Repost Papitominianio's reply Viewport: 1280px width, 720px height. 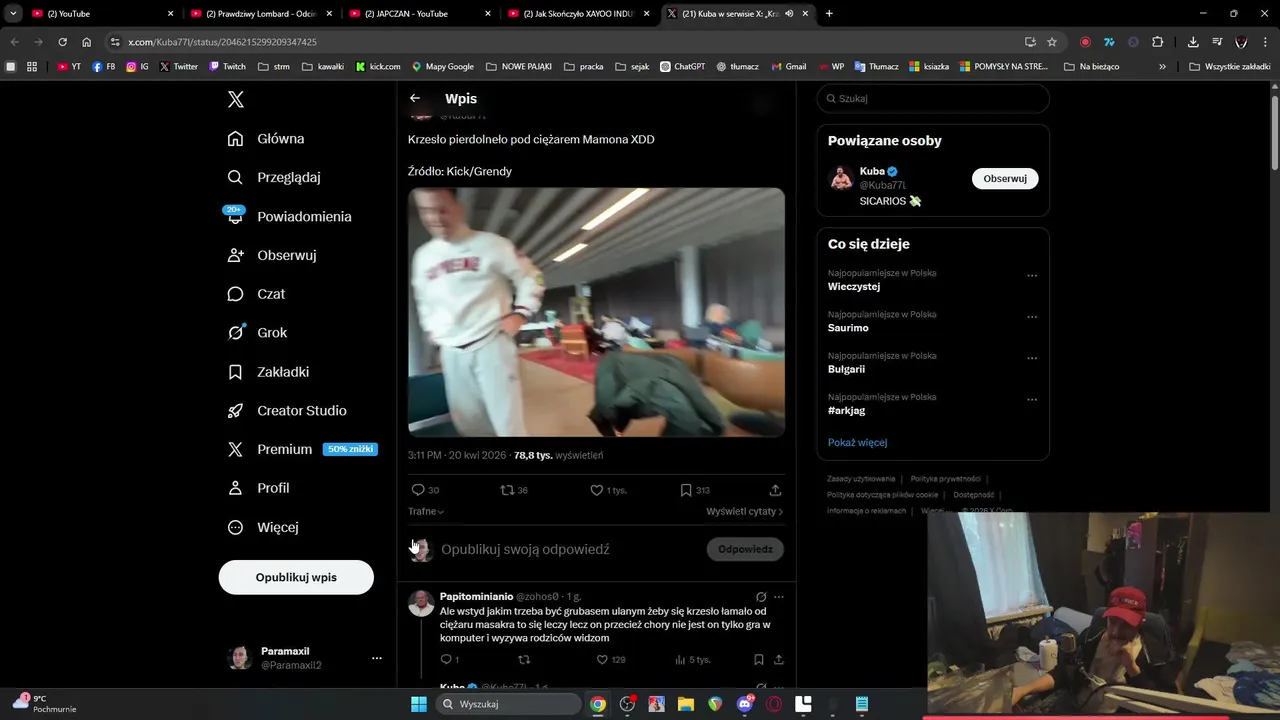click(524, 660)
